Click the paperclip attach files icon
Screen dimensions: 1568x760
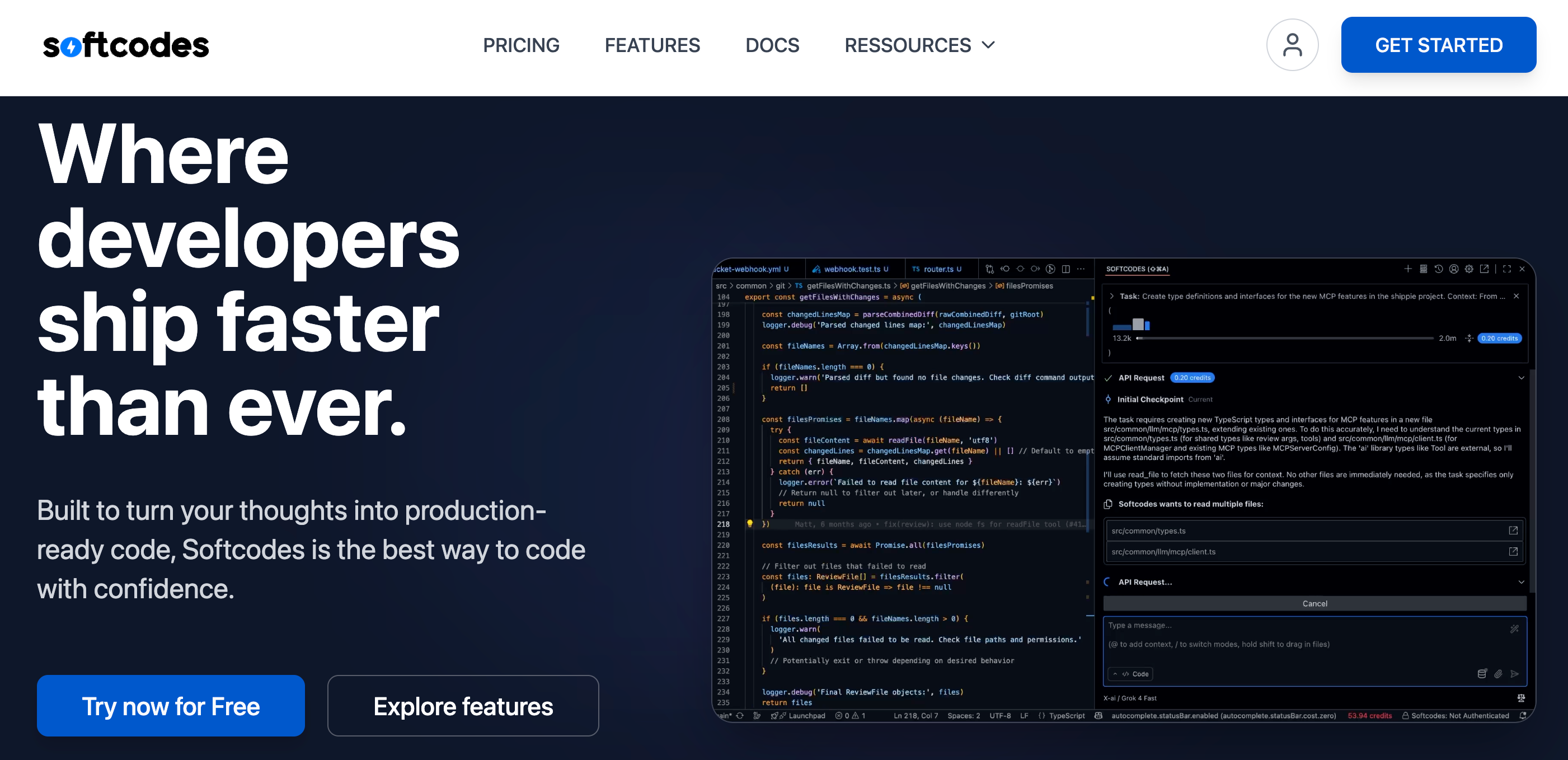(1498, 673)
